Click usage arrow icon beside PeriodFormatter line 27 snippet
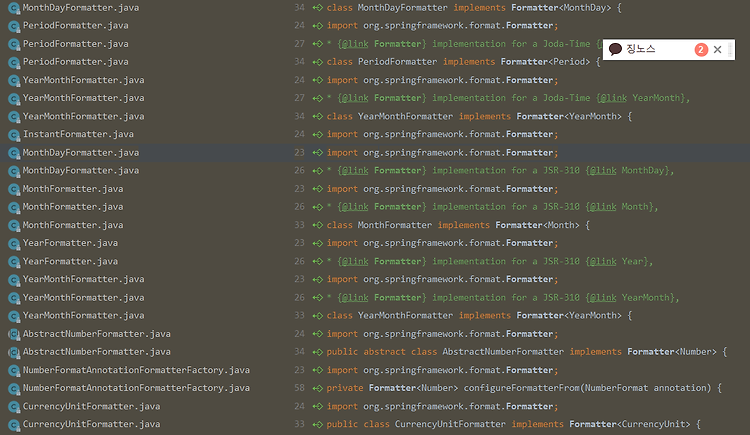 point(318,44)
